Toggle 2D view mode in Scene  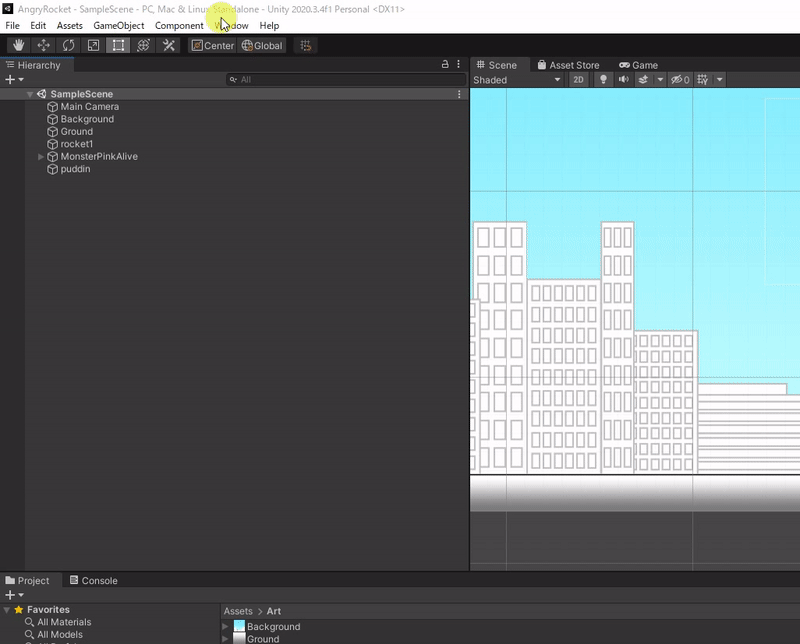coord(578,80)
